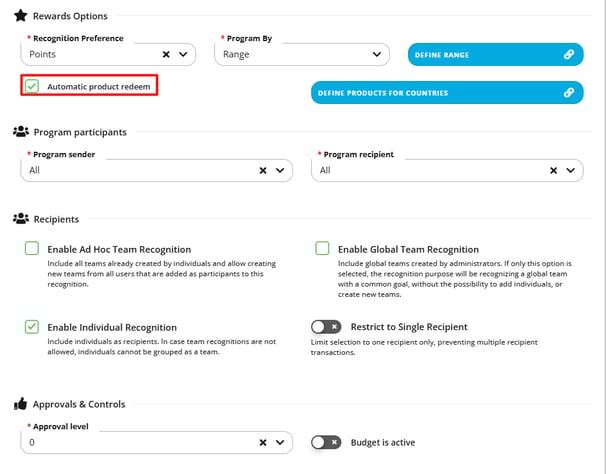Click the Rewards Options star icon

[20, 16]
